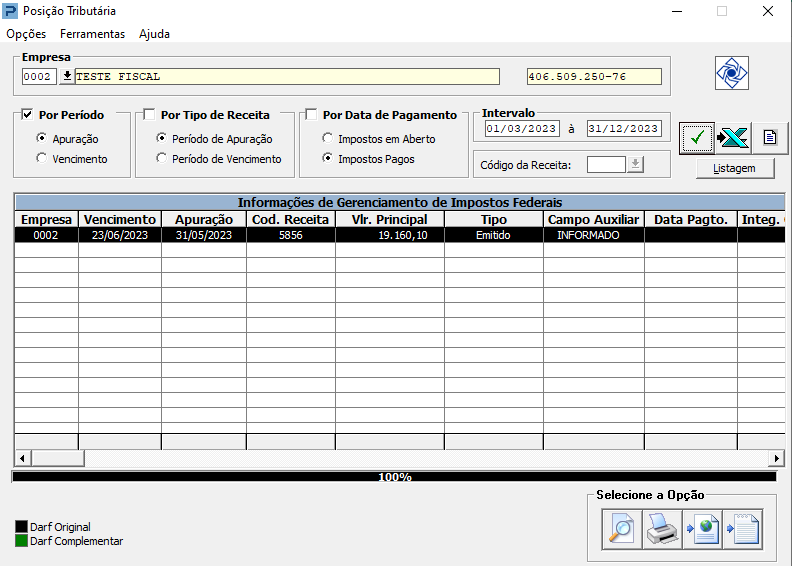This screenshot has height=566, width=792.
Task: Select the value cell 19.160,10
Action: pos(390,235)
